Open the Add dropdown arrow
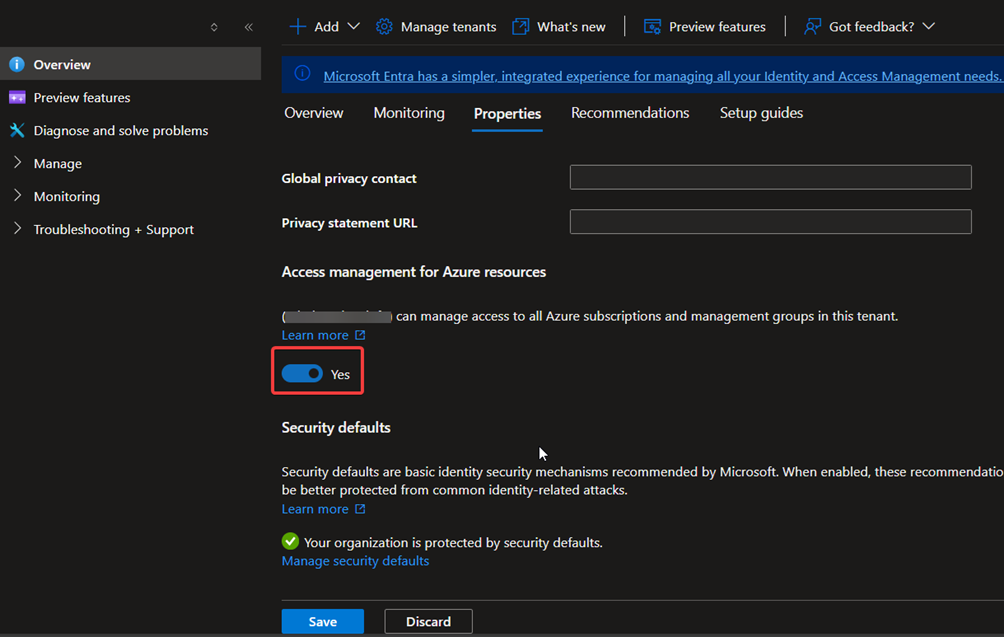This screenshot has height=637, width=1004. pos(353,27)
